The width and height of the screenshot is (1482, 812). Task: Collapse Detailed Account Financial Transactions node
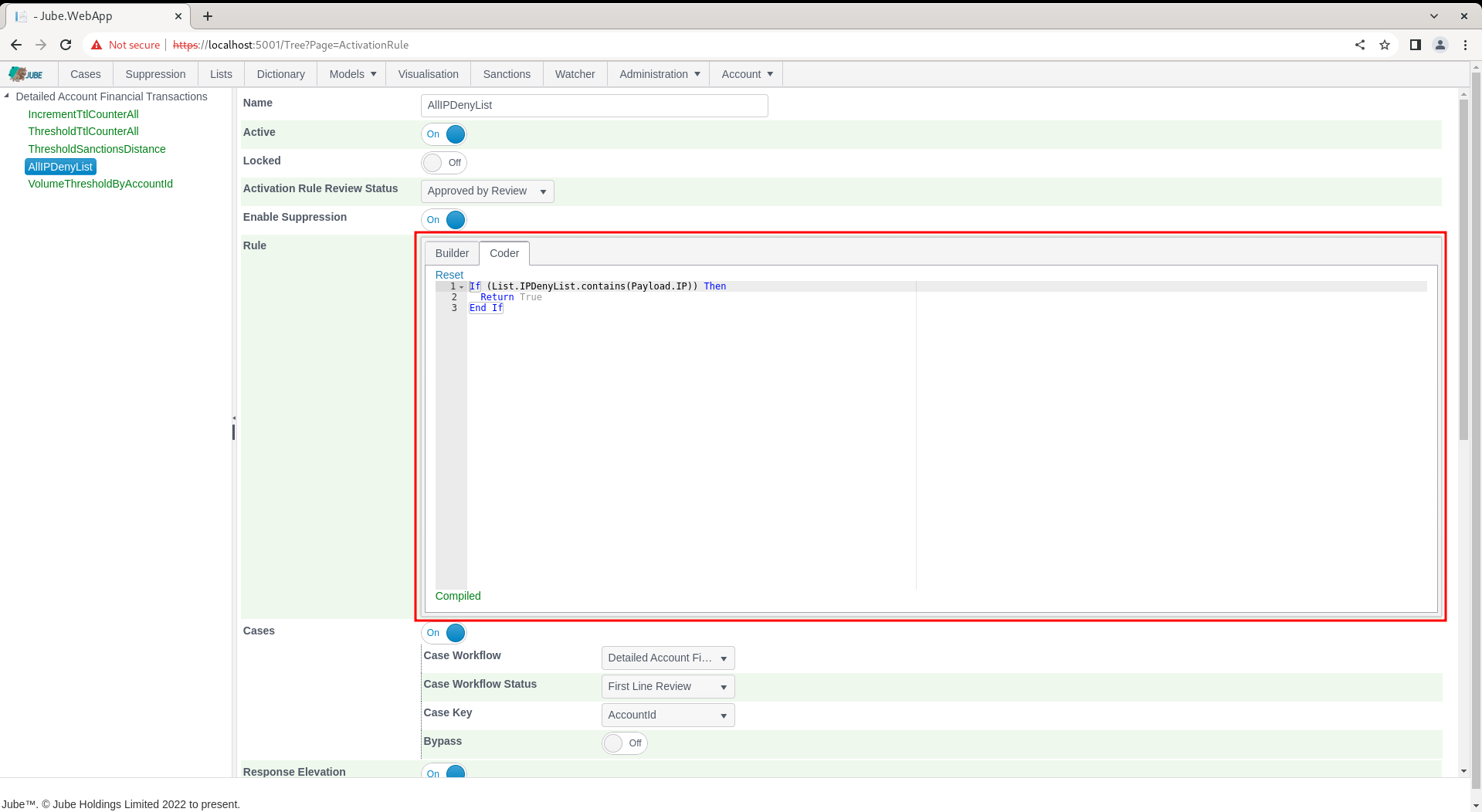6,96
